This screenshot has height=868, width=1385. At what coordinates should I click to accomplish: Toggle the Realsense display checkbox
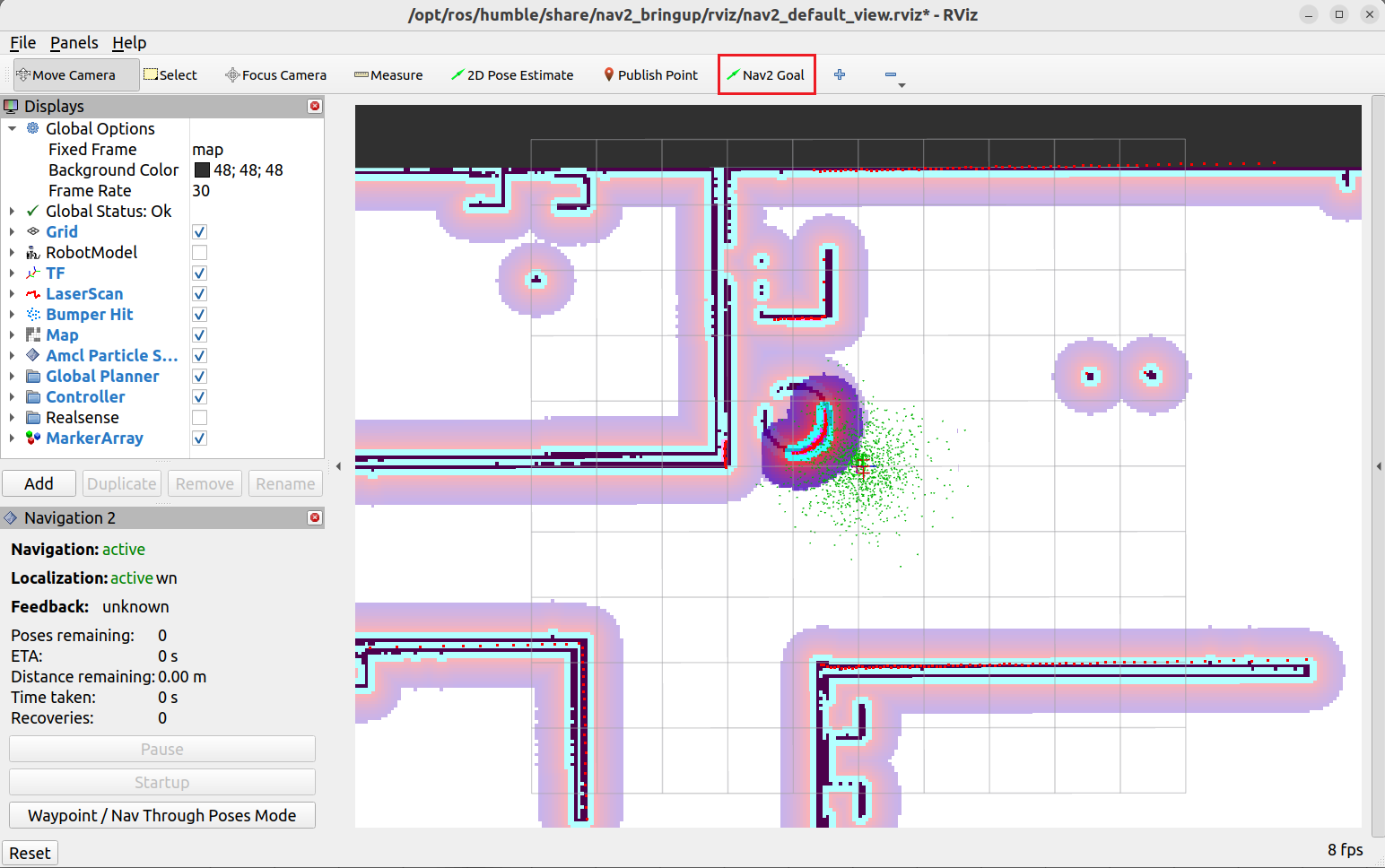coord(199,418)
